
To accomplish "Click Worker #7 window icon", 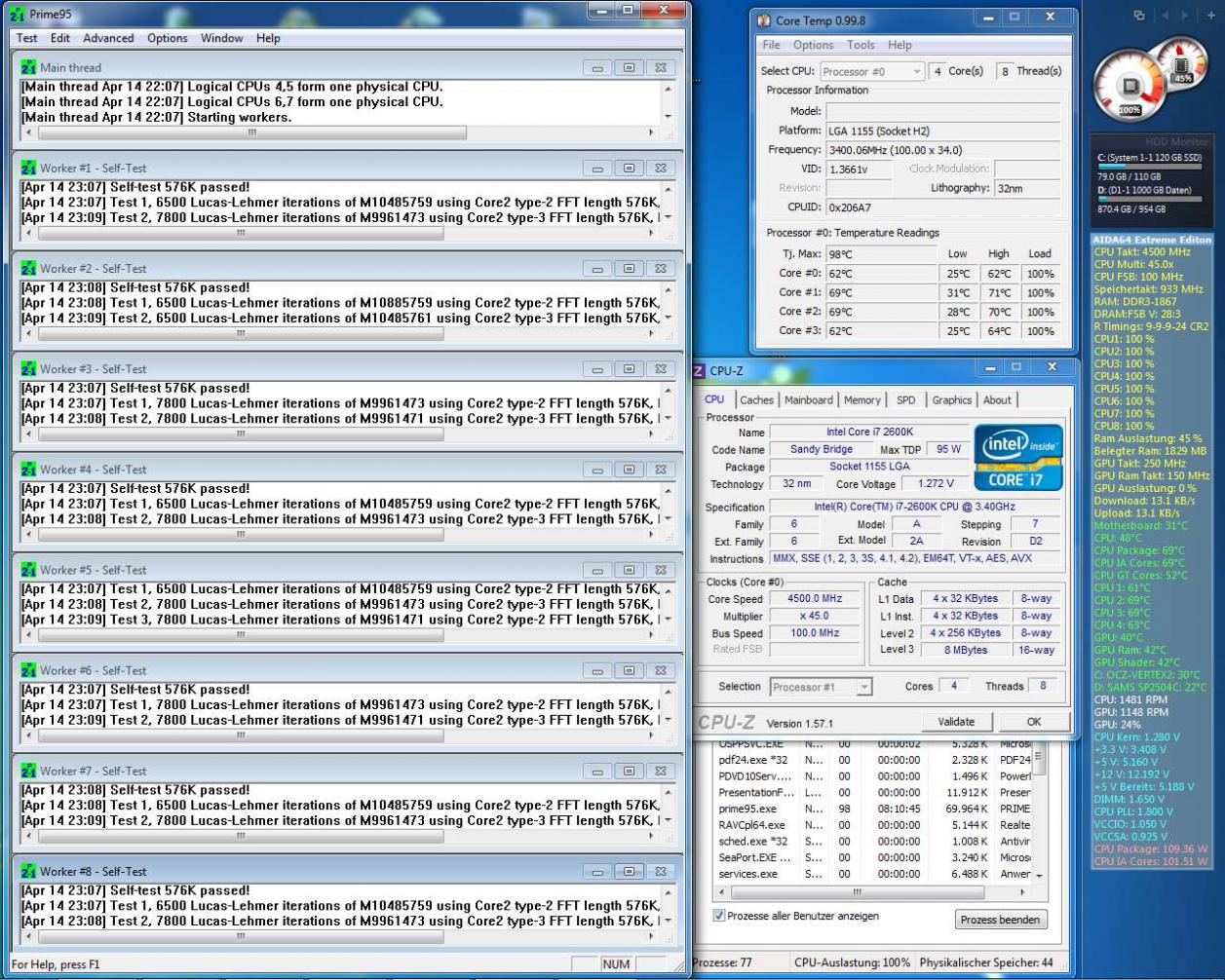I will [x=28, y=771].
